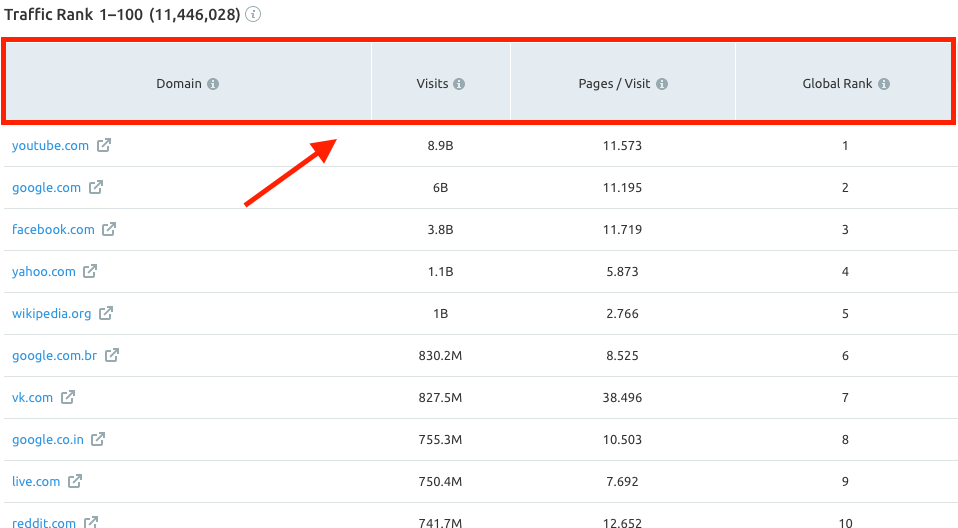Sort table by Global Rank column header

click(x=837, y=84)
